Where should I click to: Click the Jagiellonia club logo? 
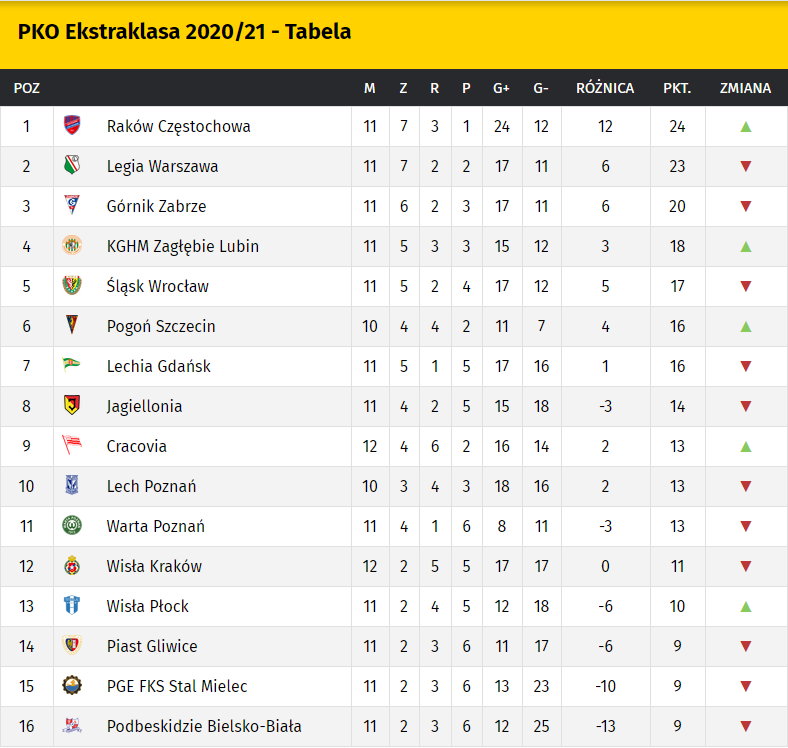click(72, 406)
